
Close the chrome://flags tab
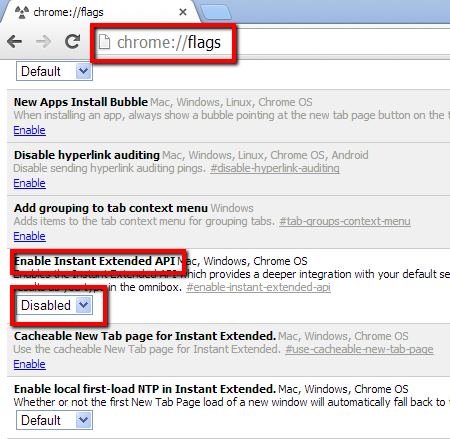183,12
